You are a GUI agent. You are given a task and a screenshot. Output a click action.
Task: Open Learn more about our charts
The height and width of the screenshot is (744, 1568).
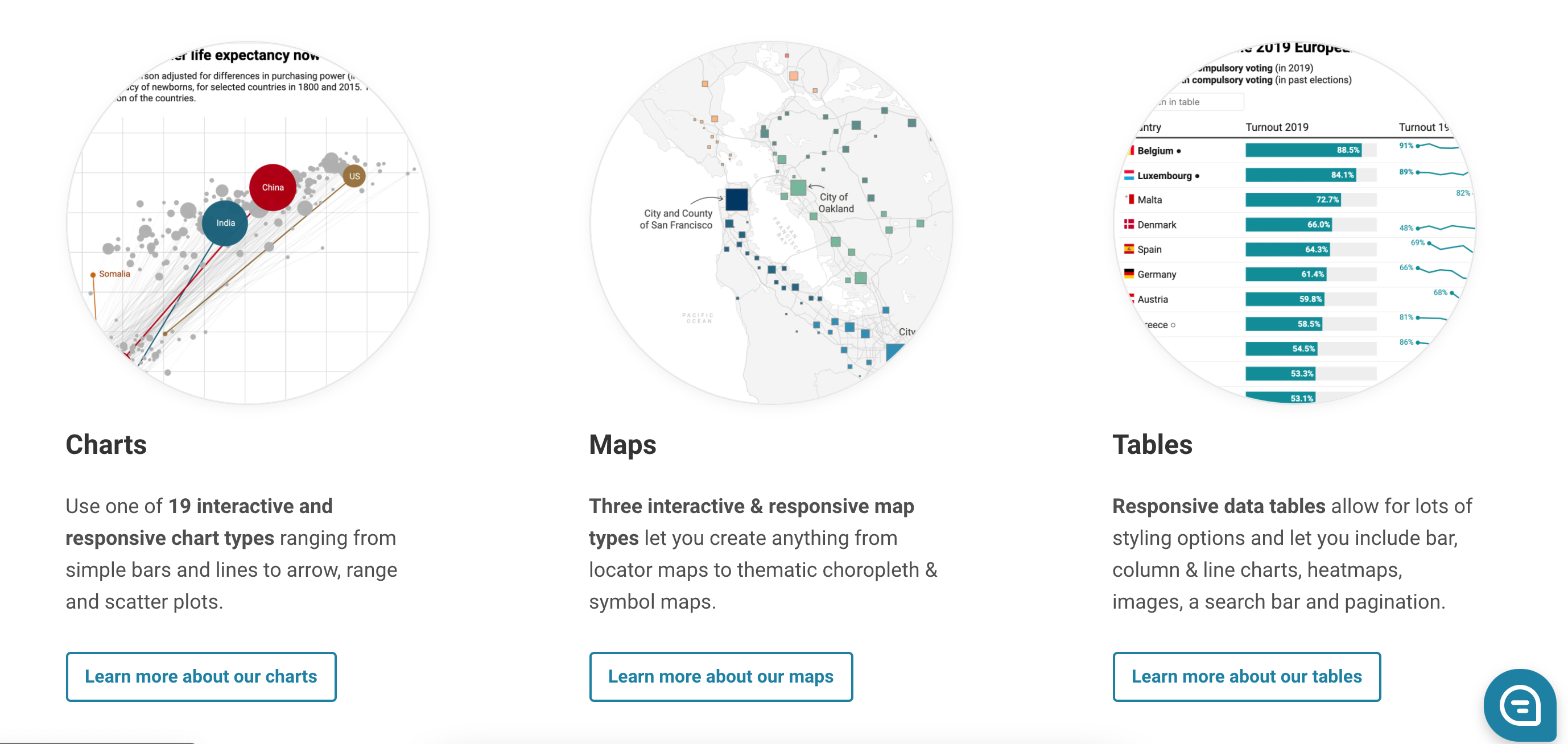coord(201,676)
